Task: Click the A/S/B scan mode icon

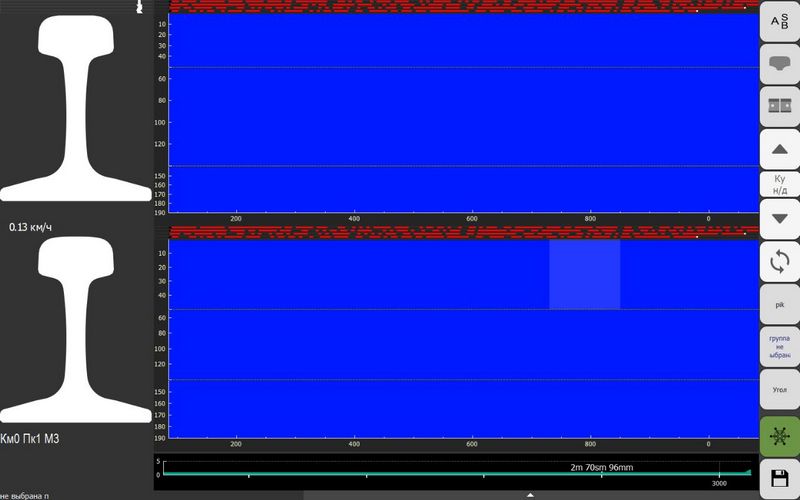Action: tap(780, 22)
